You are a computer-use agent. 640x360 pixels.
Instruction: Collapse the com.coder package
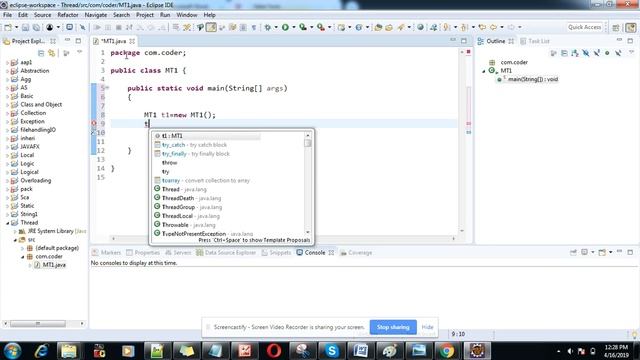click(22, 257)
